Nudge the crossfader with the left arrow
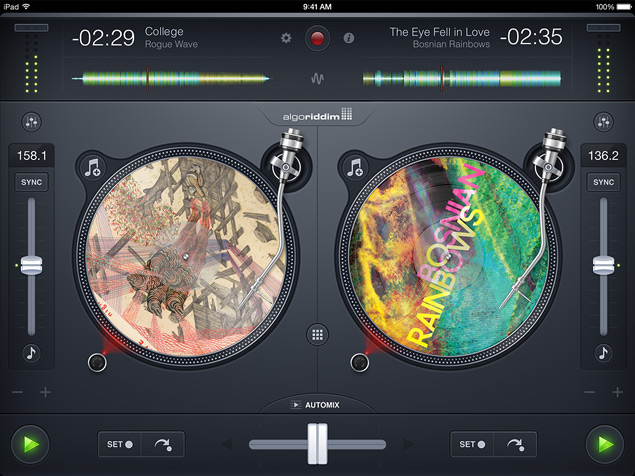The image size is (635, 476). pyautogui.click(x=227, y=444)
